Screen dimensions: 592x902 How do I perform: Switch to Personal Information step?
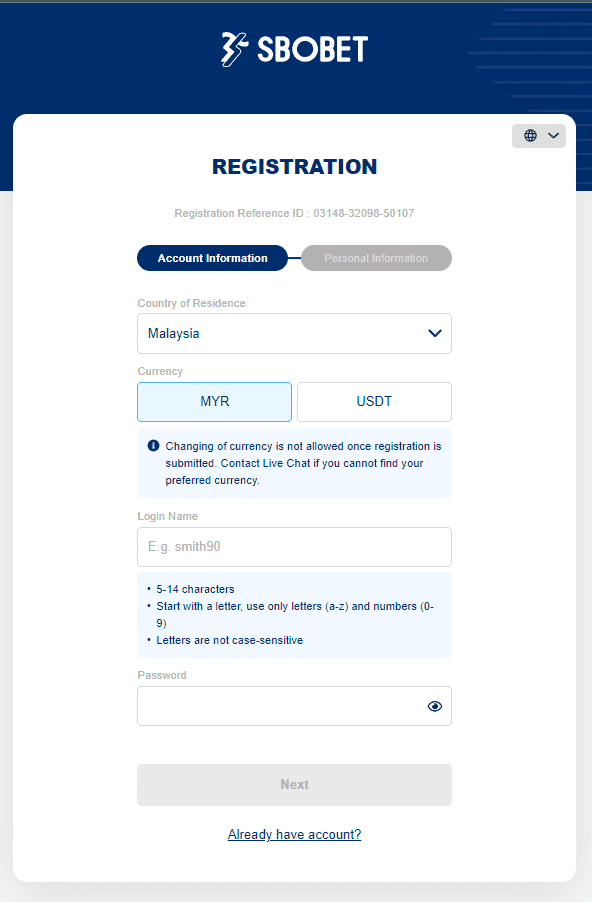tap(376, 258)
